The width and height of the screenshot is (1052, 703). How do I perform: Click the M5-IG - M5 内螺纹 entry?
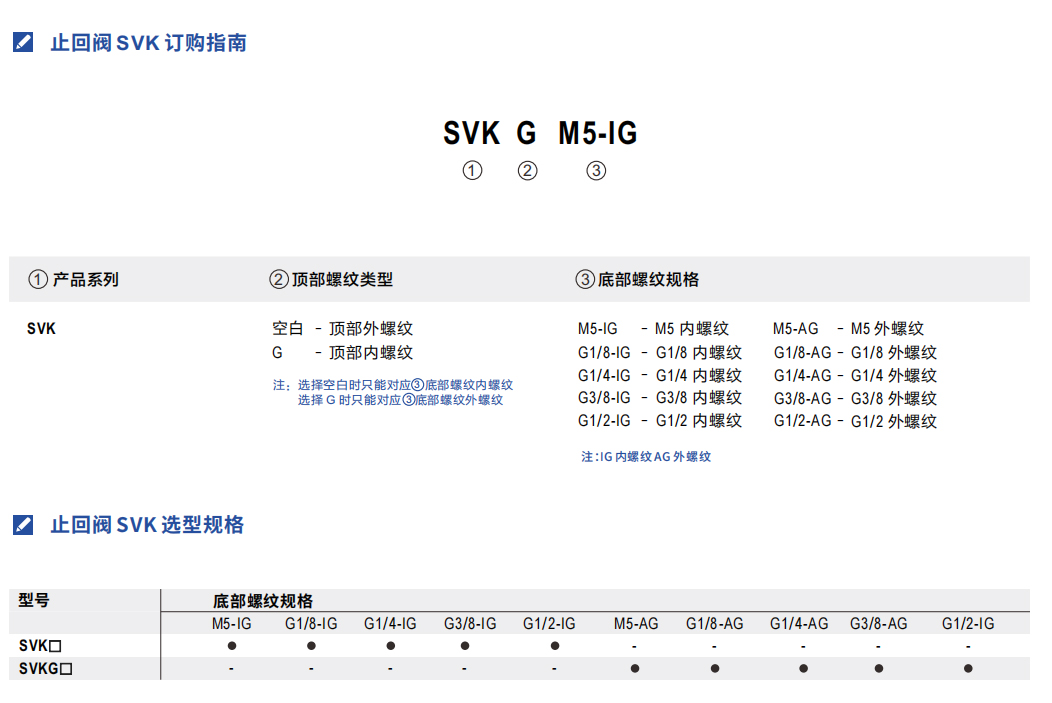653,329
